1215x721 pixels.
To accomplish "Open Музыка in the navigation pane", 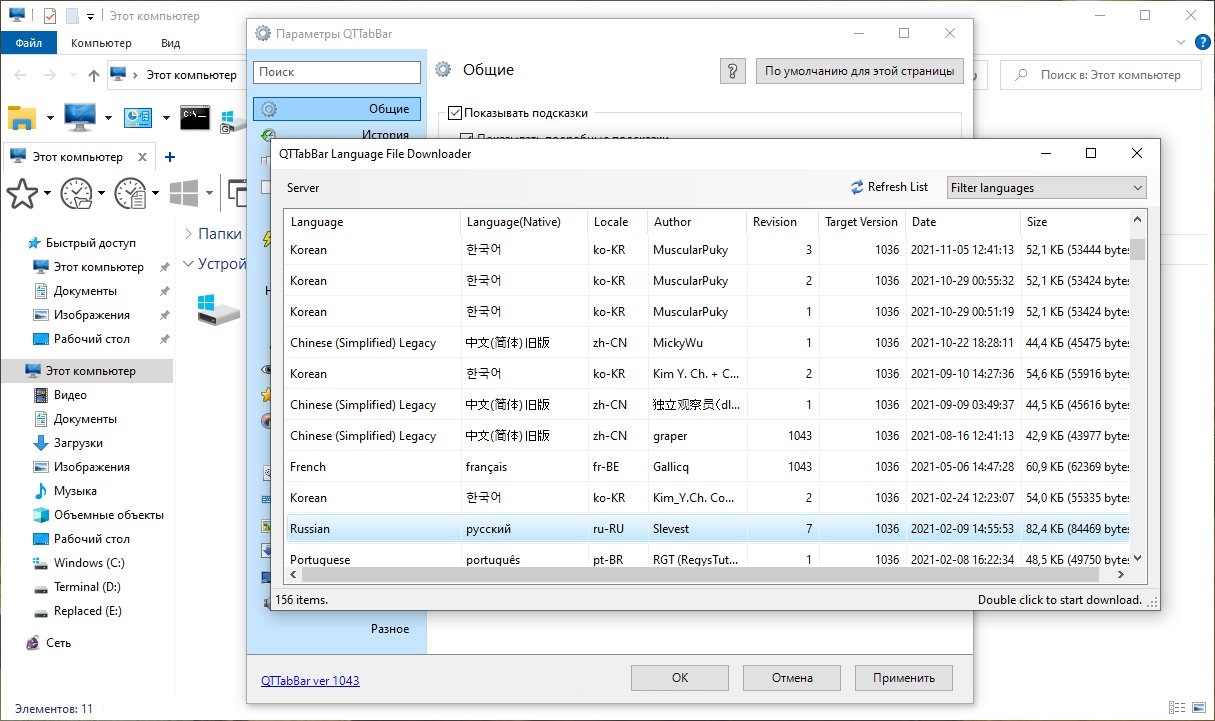I will tap(75, 491).
